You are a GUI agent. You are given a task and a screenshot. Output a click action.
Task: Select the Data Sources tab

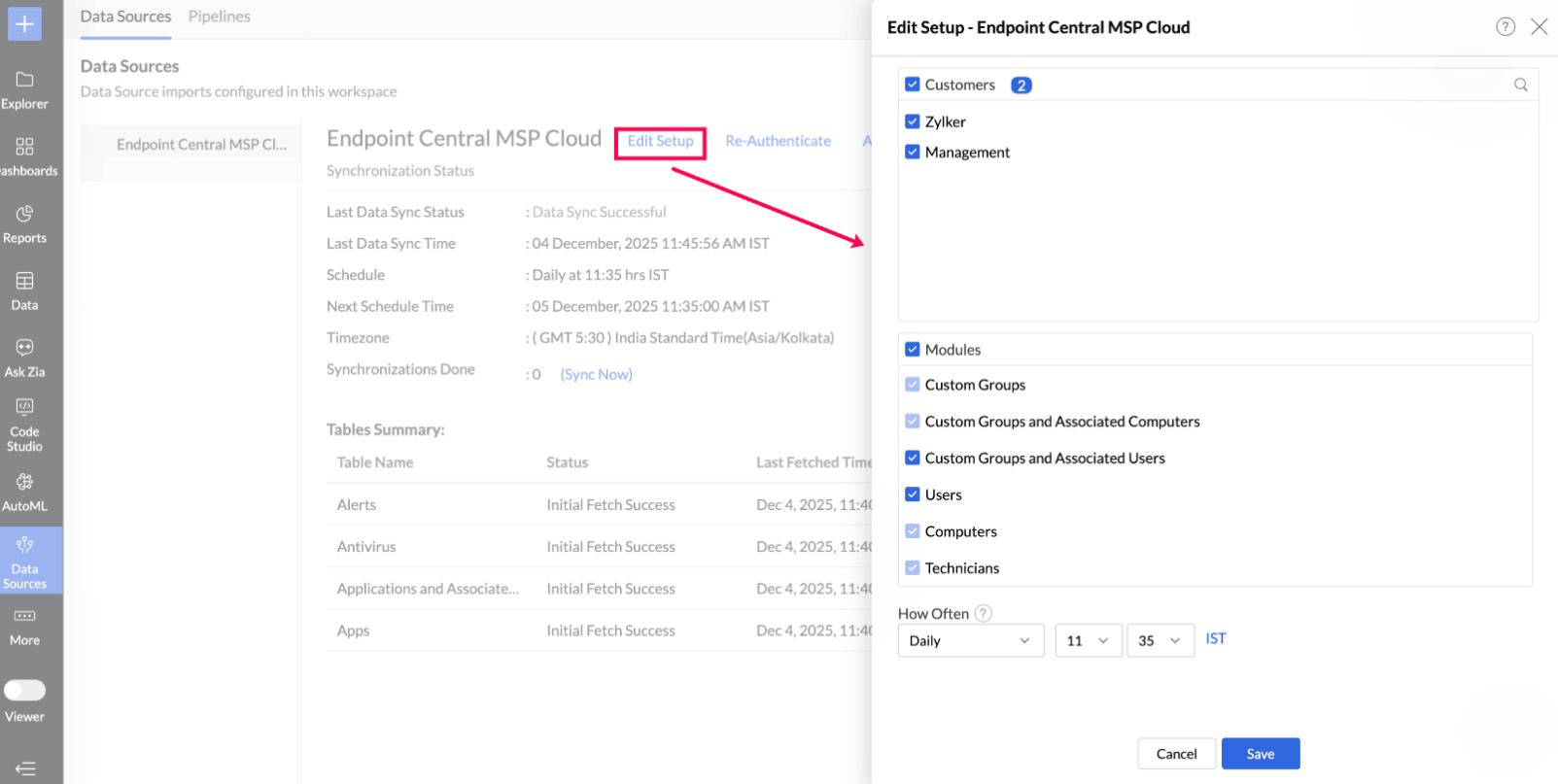[x=125, y=17]
